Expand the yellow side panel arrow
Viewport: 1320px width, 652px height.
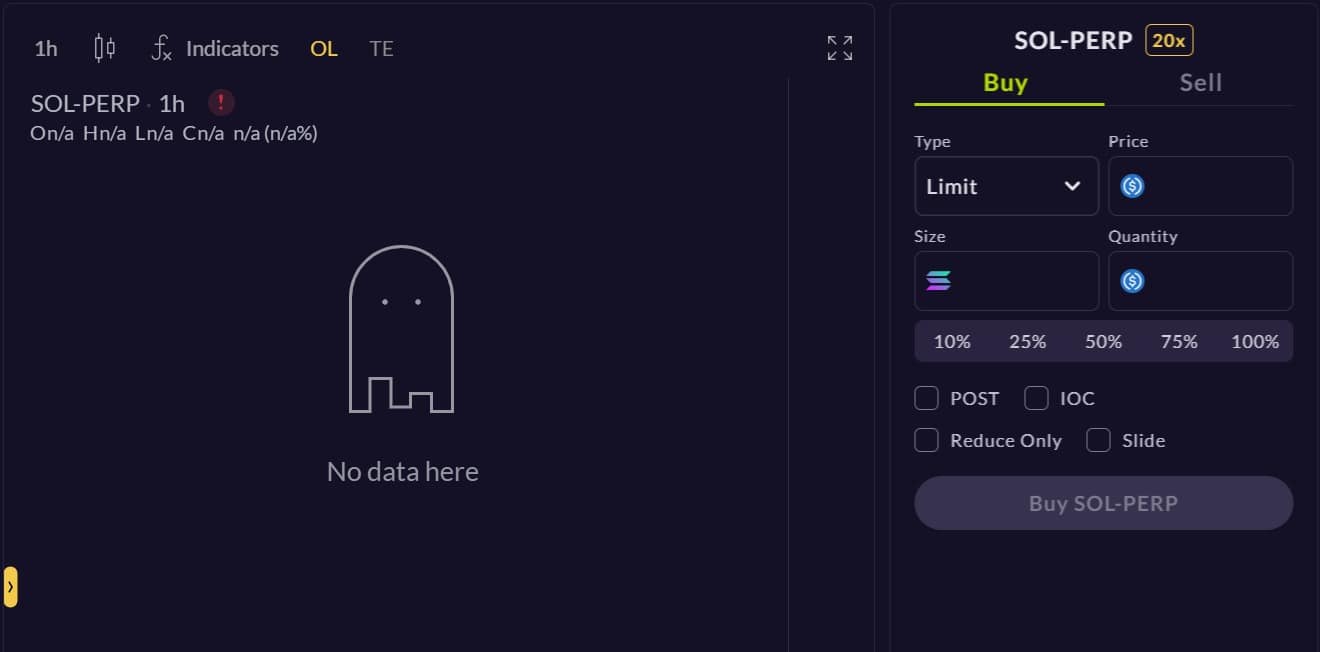tap(10, 587)
